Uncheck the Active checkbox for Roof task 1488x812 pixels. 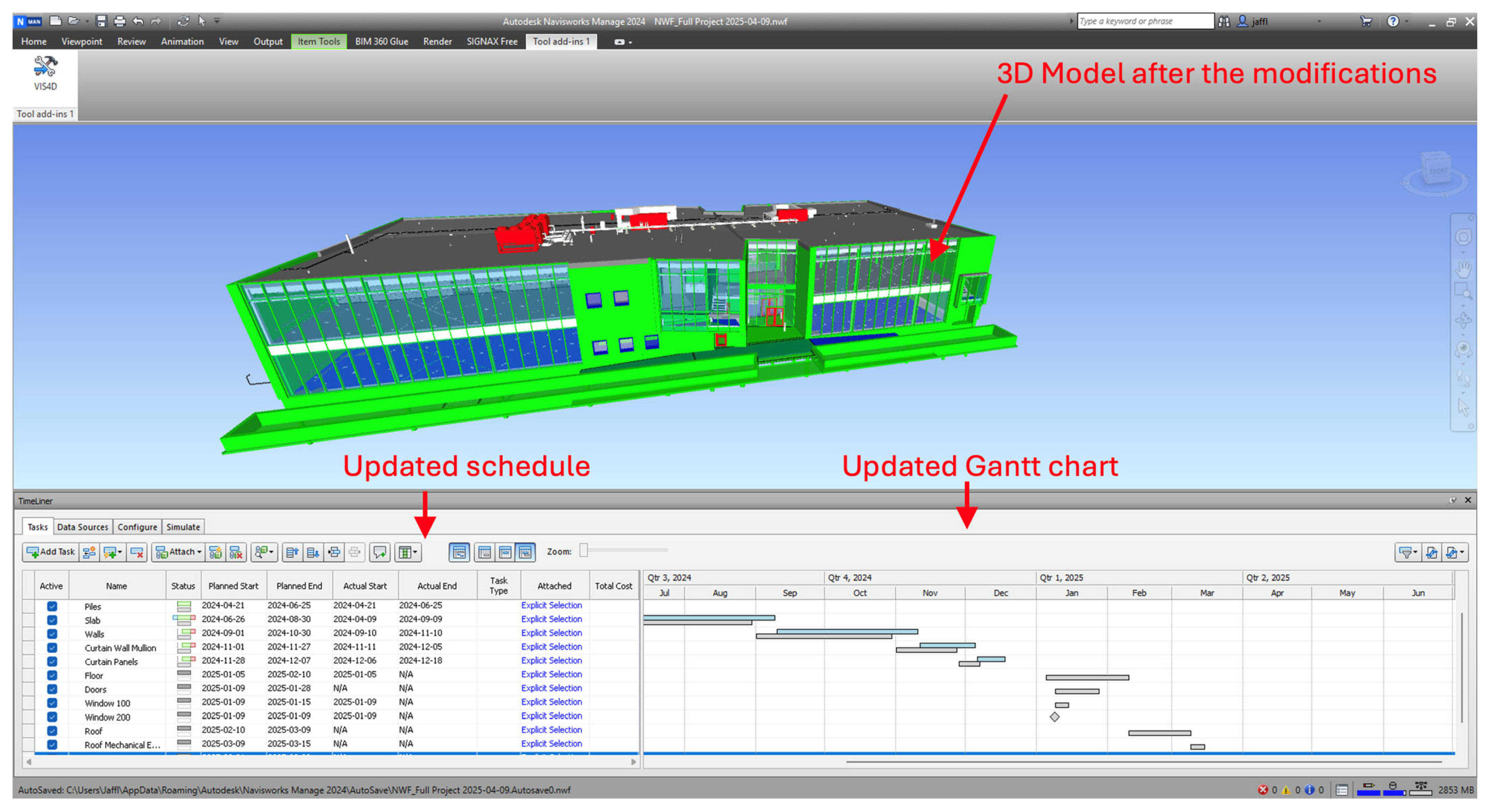tap(52, 731)
